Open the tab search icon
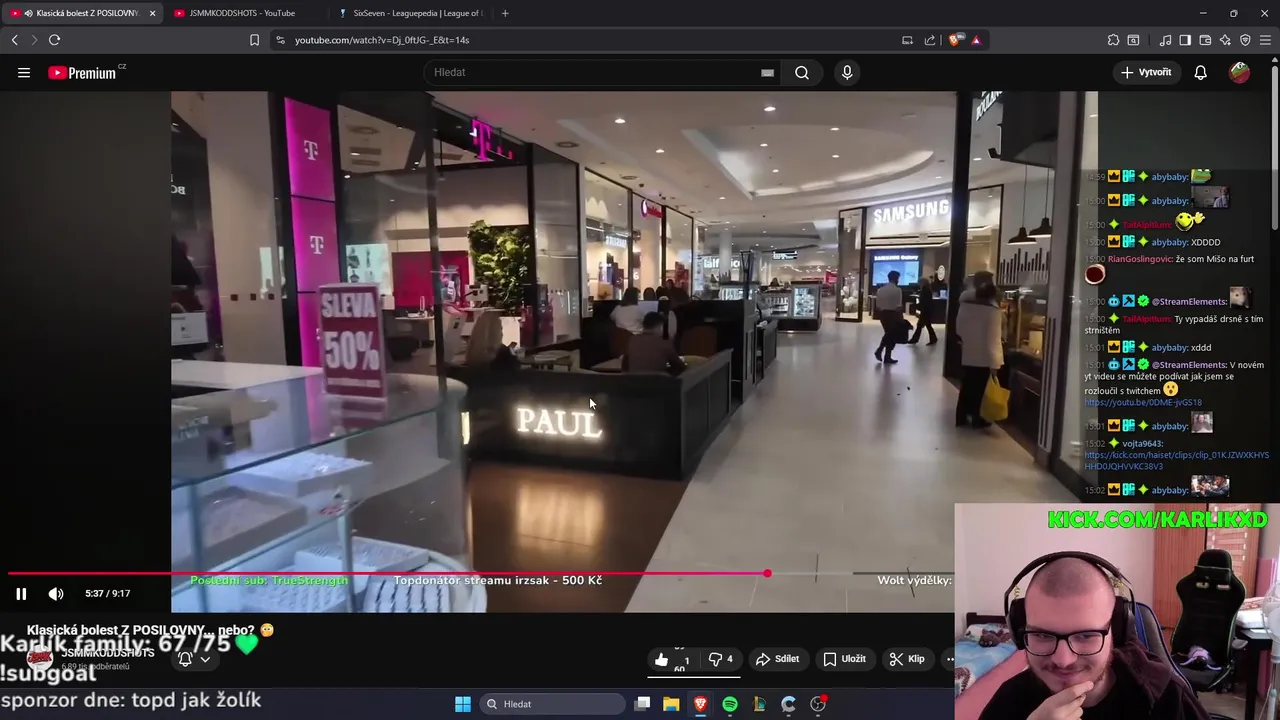Image resolution: width=1280 pixels, height=720 pixels. click(1133, 40)
